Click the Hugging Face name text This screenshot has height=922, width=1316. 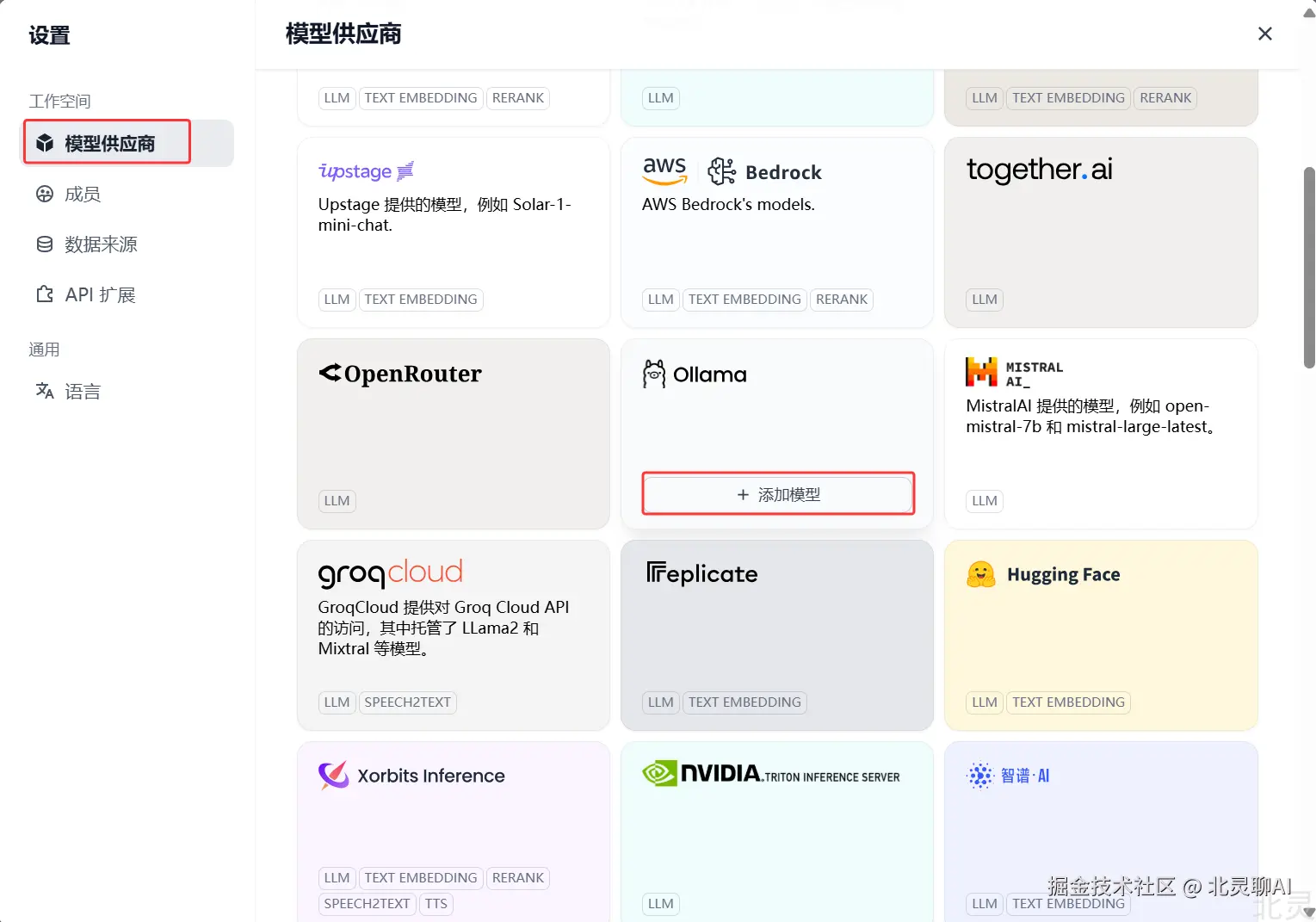point(1064,574)
